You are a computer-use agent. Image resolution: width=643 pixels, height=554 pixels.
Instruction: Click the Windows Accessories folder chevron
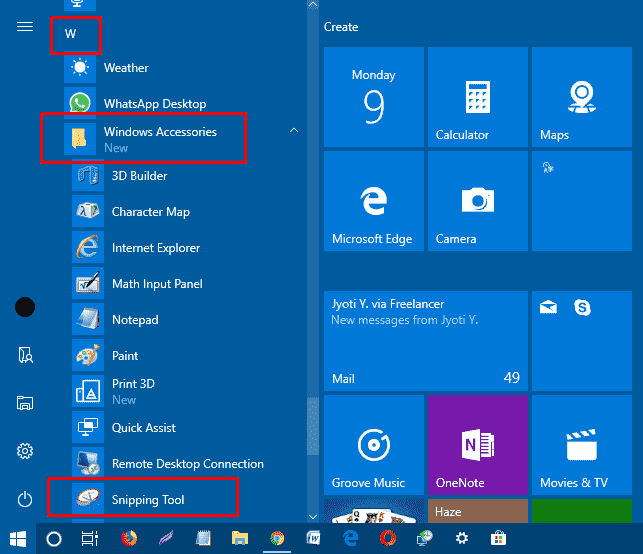[294, 130]
